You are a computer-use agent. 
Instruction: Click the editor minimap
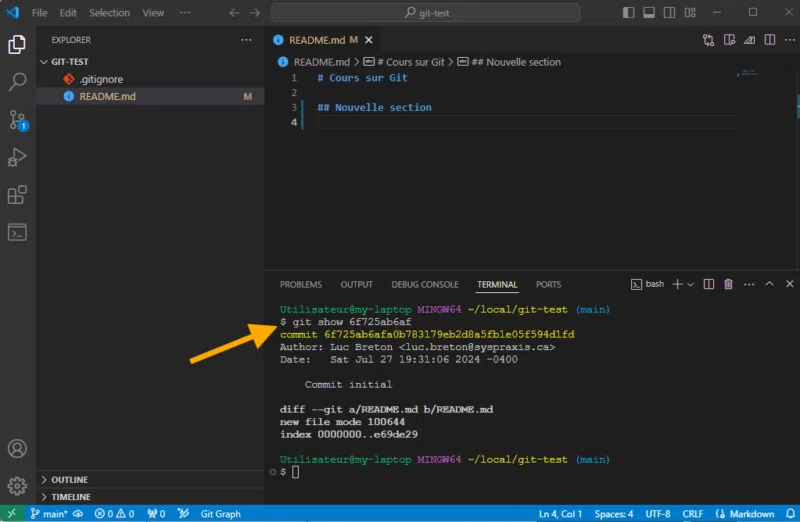[748, 74]
